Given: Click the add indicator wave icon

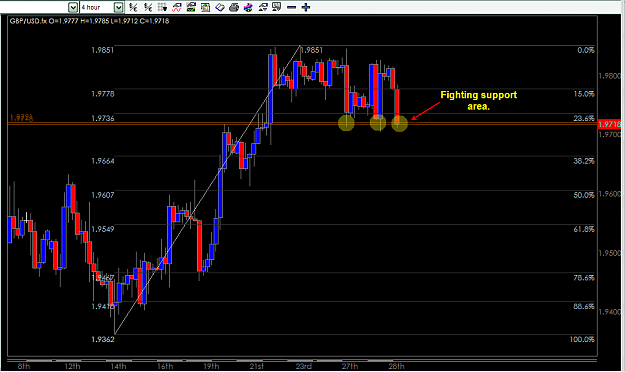Looking at the screenshot, I should pyautogui.click(x=177, y=7).
